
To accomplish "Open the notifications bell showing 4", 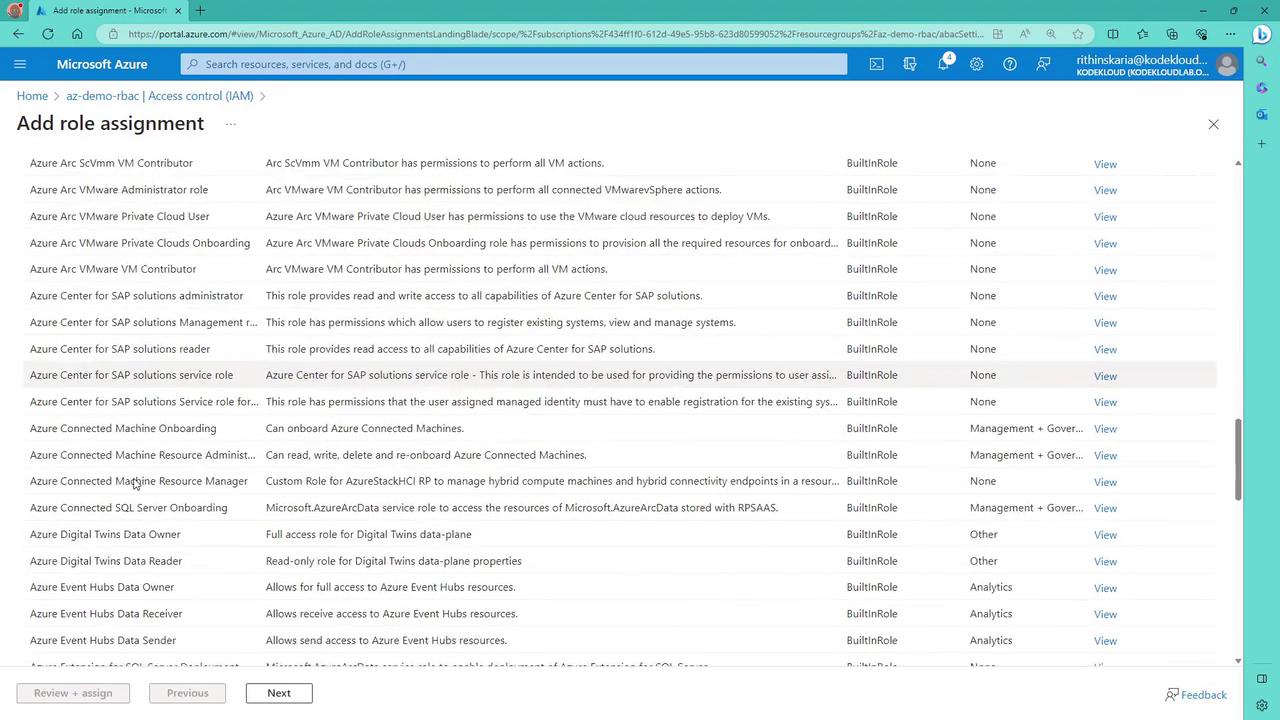I will pyautogui.click(x=943, y=63).
